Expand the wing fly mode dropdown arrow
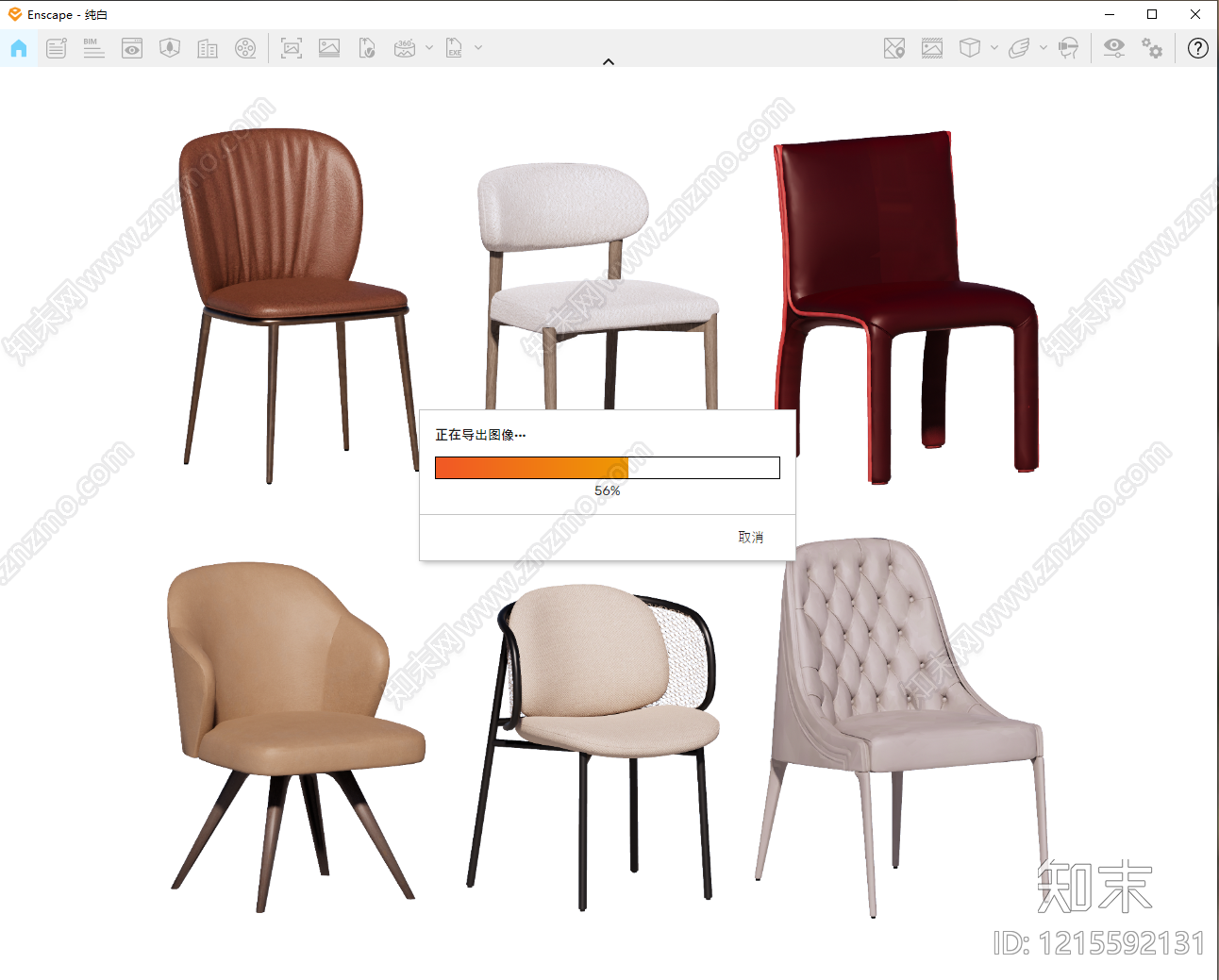The width and height of the screenshot is (1219, 980). coord(1044,48)
